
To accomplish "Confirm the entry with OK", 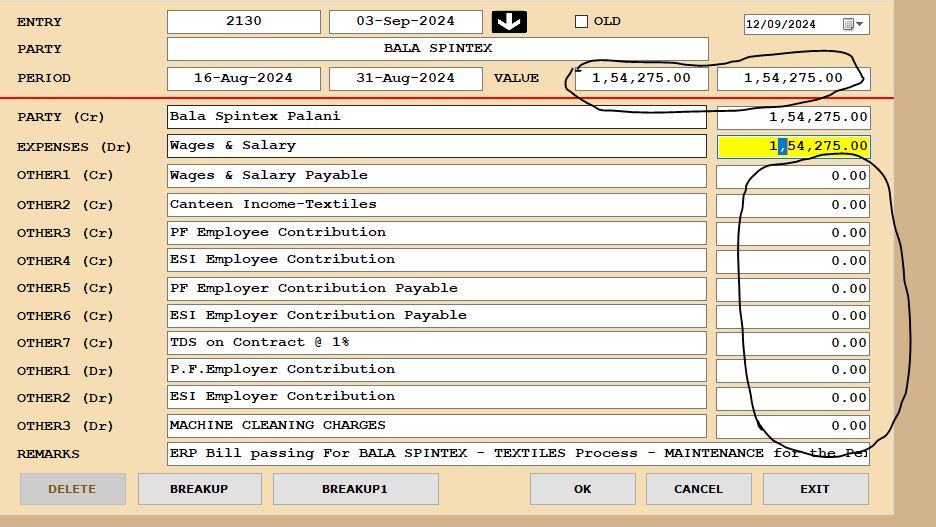I will 582,489.
